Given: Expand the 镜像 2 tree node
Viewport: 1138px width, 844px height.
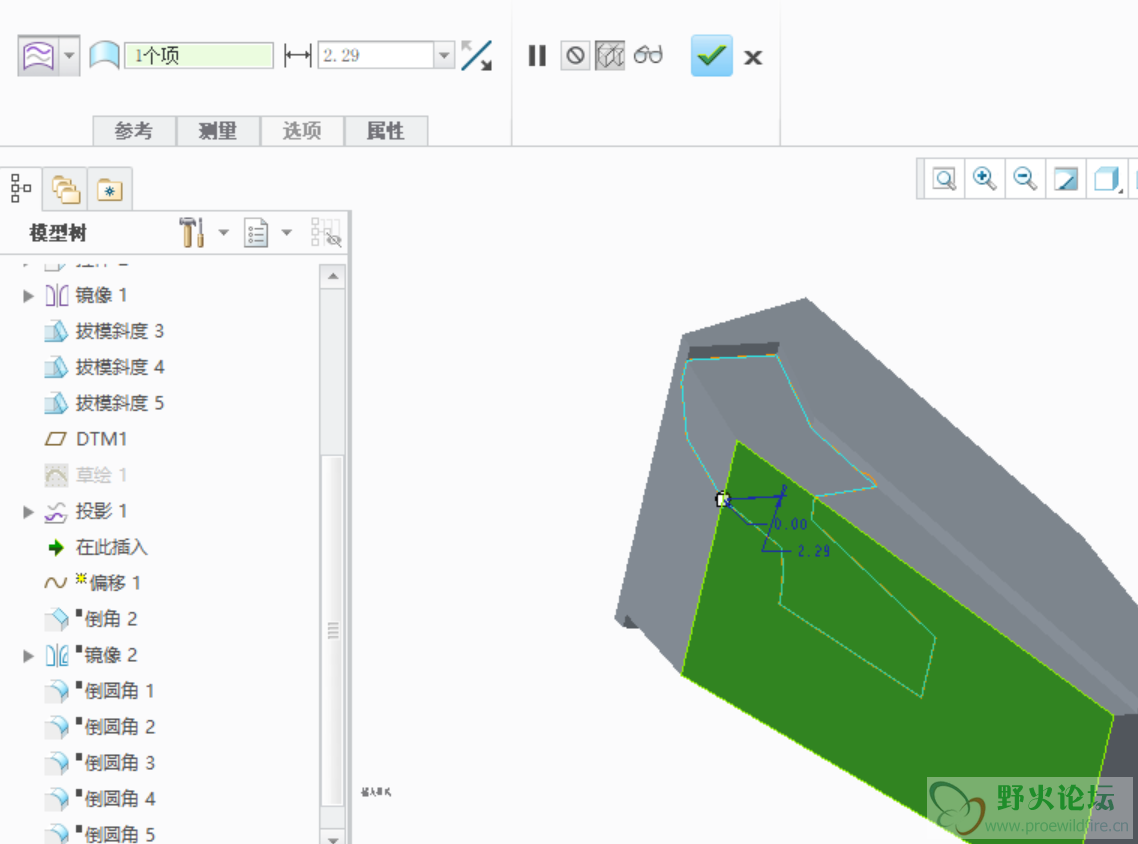Looking at the screenshot, I should 28,656.
